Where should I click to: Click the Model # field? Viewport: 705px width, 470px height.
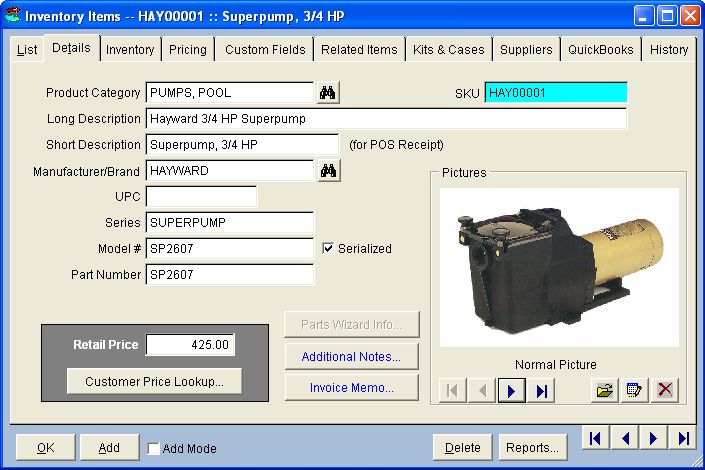[230, 249]
